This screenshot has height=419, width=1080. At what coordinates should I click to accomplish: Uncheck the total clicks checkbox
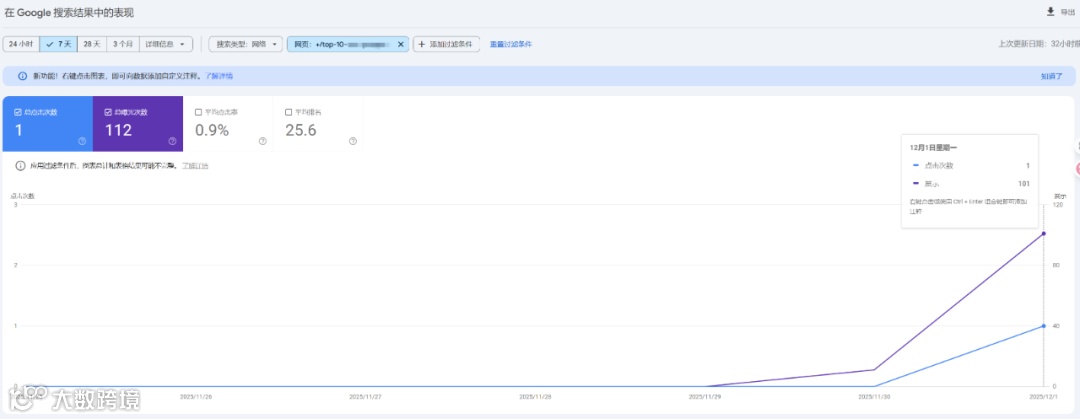coord(18,112)
